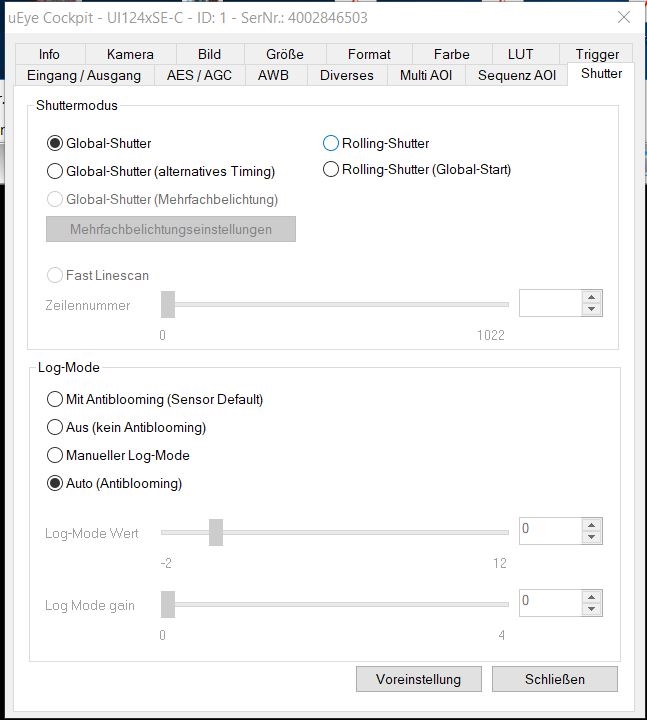Select the Global-Shutter radio button

[56, 144]
